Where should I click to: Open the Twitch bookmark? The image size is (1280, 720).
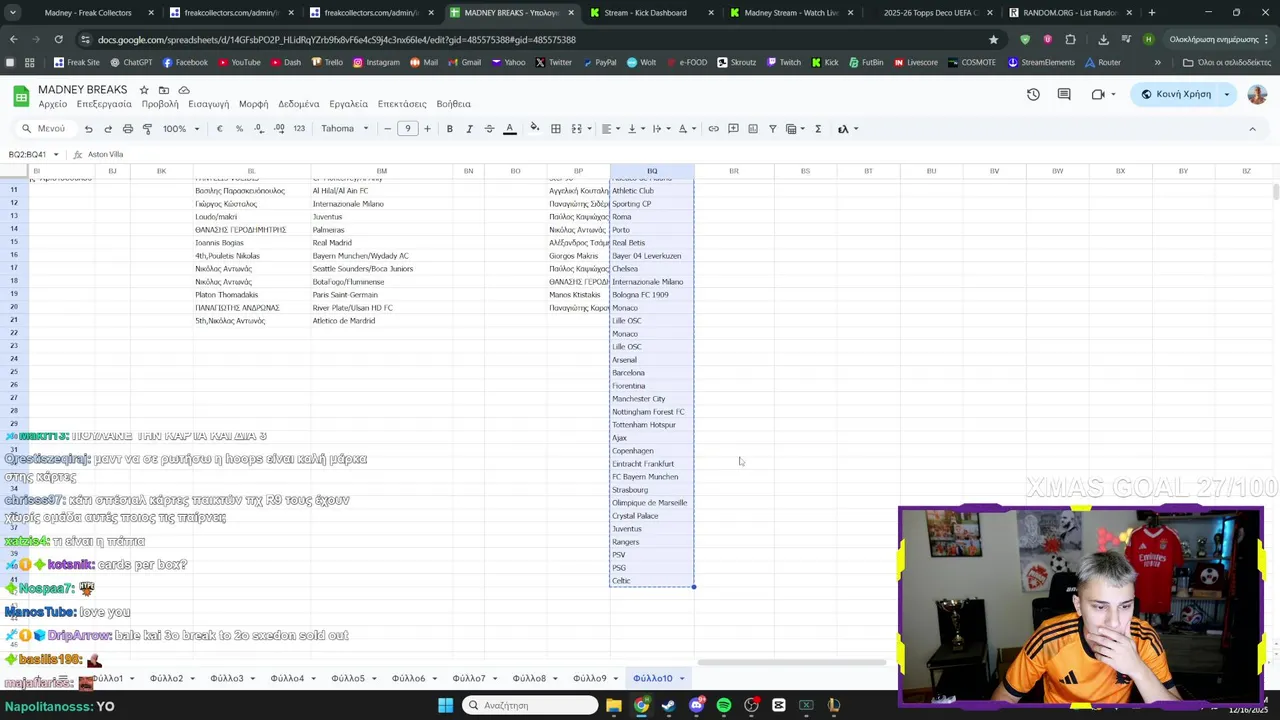[x=783, y=62]
